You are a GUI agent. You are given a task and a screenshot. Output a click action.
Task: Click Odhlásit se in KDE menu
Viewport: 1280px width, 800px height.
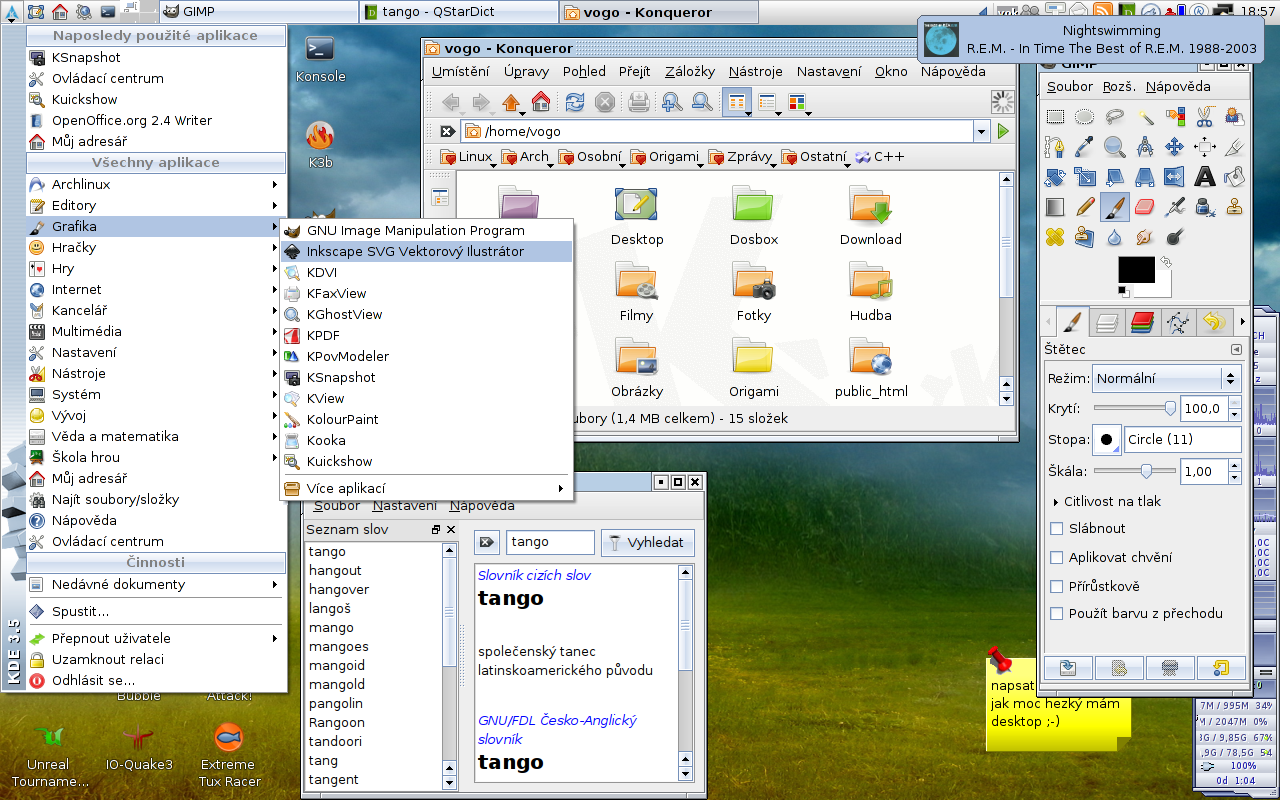point(156,680)
